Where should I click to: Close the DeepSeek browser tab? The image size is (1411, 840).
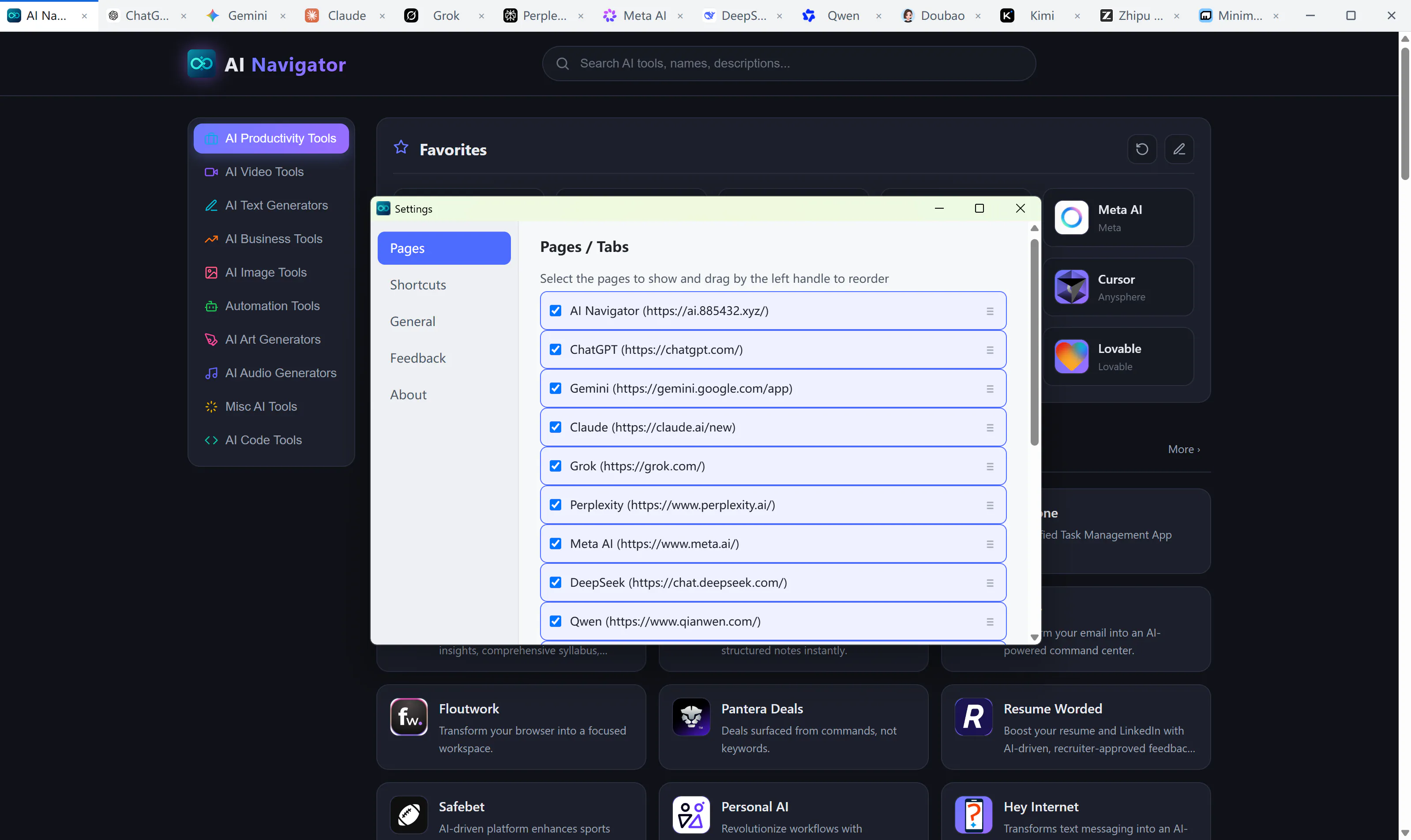click(779, 16)
